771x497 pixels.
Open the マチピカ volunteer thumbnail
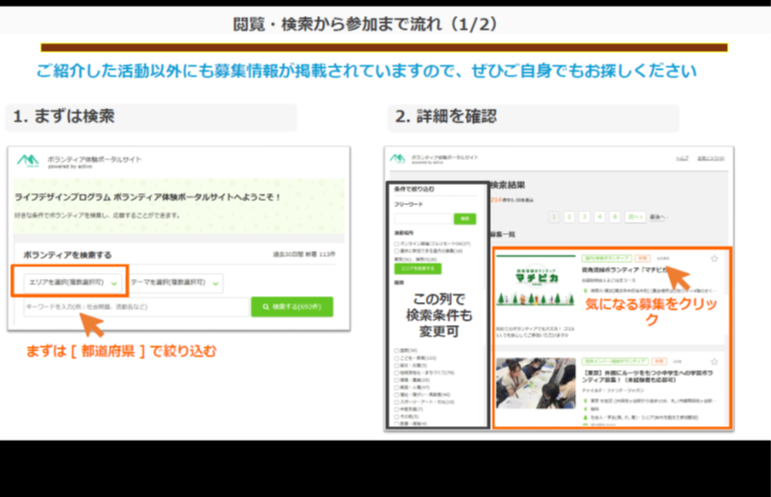(535, 281)
